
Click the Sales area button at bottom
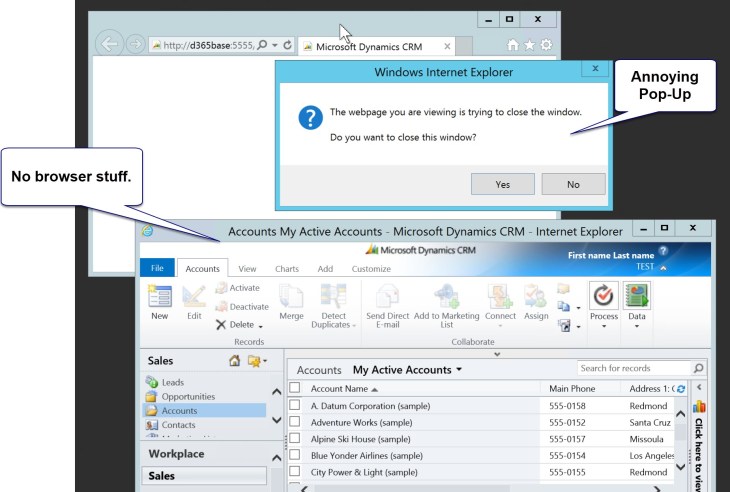coord(204,476)
